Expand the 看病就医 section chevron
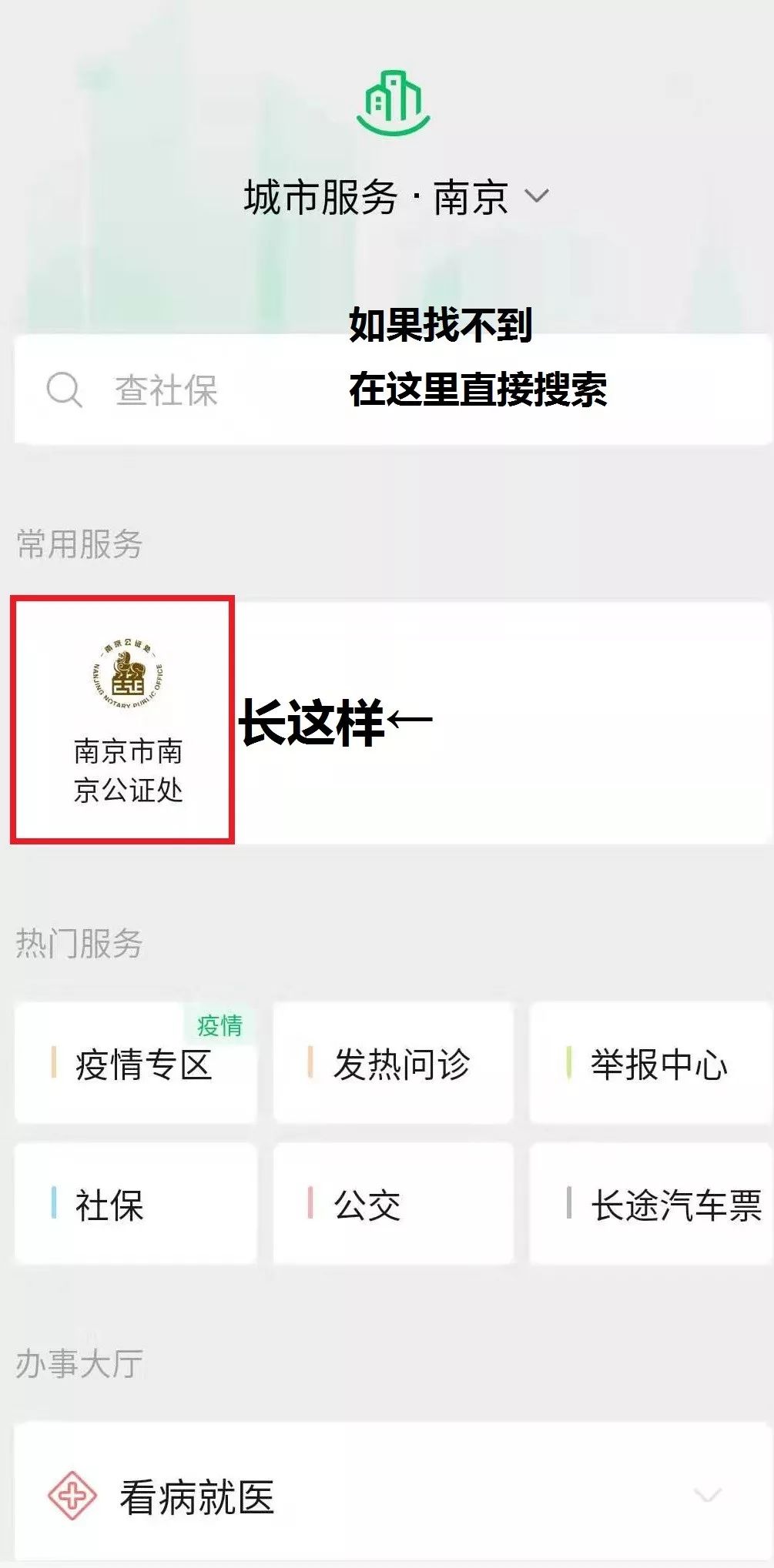This screenshot has width=774, height=1568. 707,1495
